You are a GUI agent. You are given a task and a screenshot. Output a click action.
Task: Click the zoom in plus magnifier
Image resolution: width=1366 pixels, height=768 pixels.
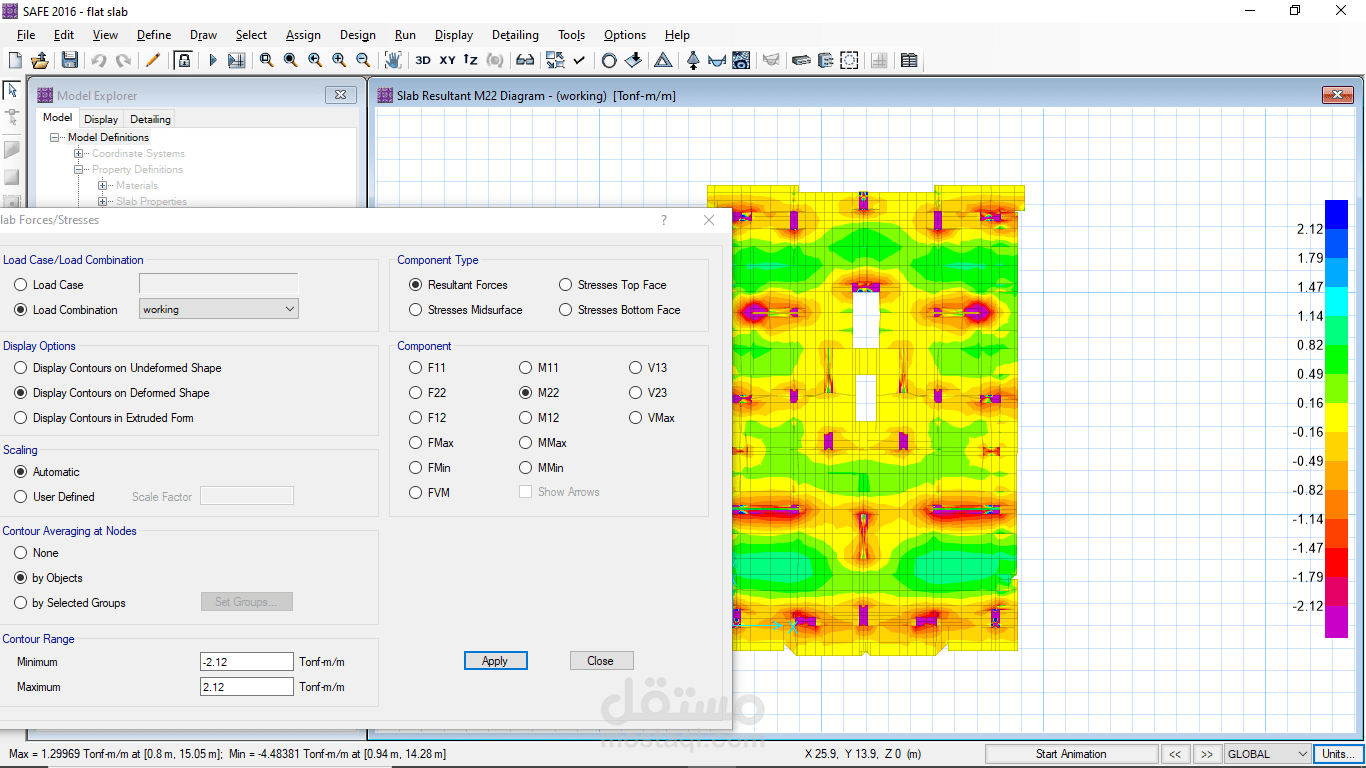[339, 60]
